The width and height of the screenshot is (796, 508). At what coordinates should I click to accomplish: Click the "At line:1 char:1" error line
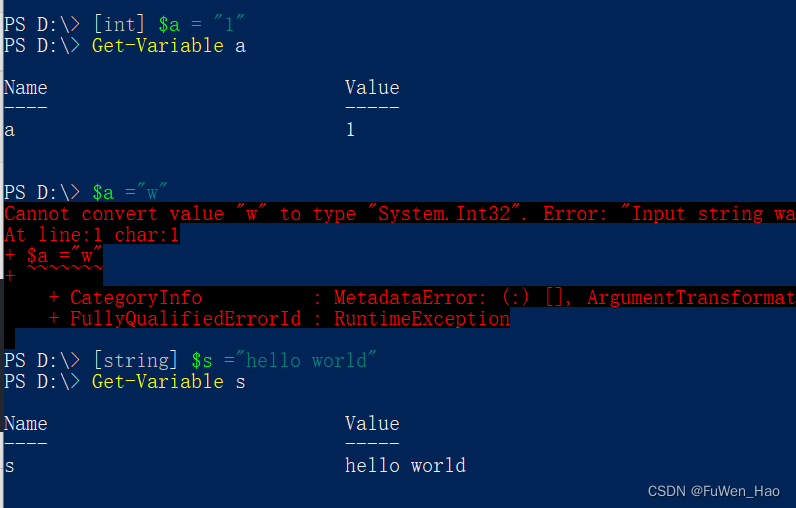[x=92, y=235]
